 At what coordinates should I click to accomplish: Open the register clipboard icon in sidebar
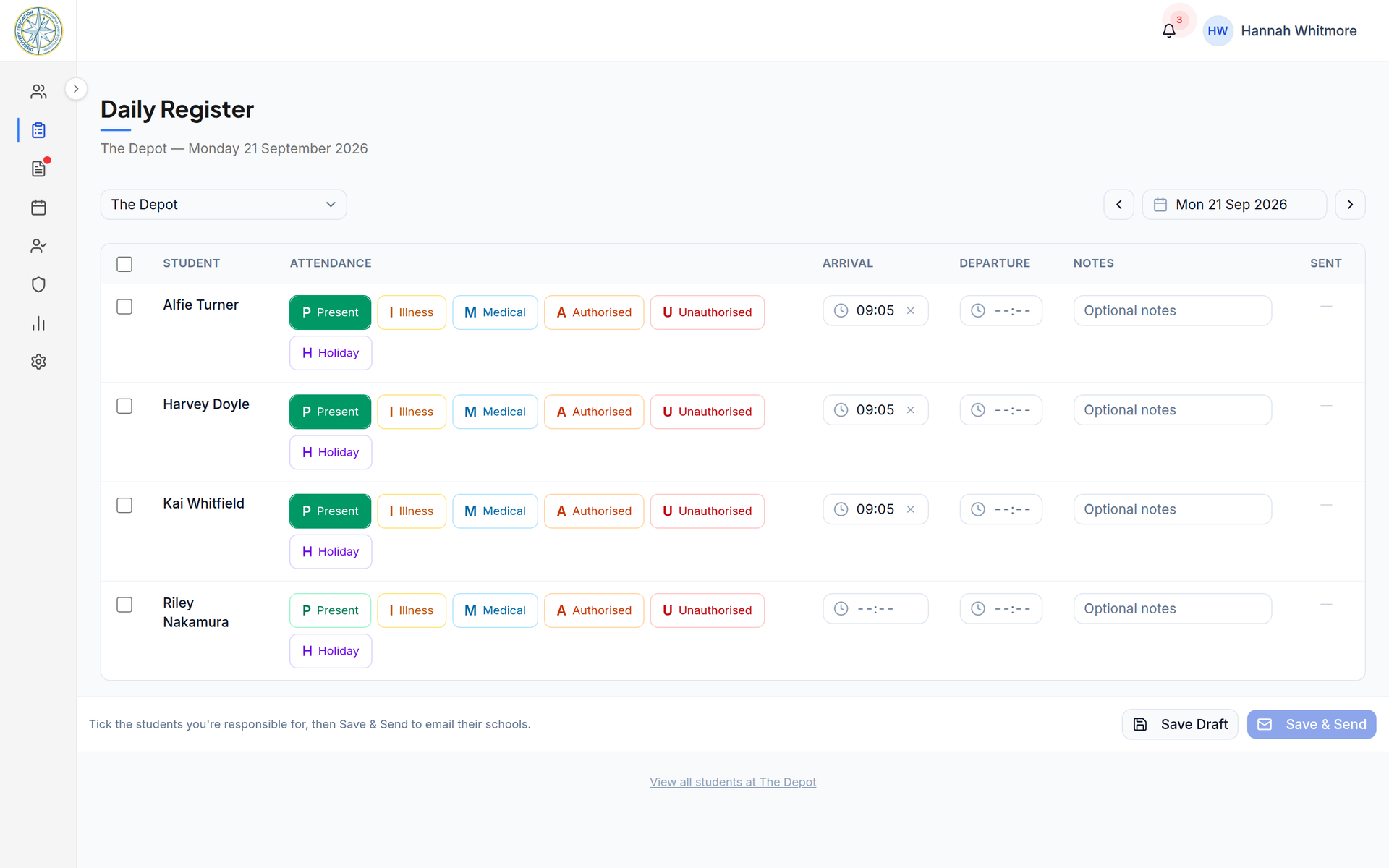[x=38, y=130]
